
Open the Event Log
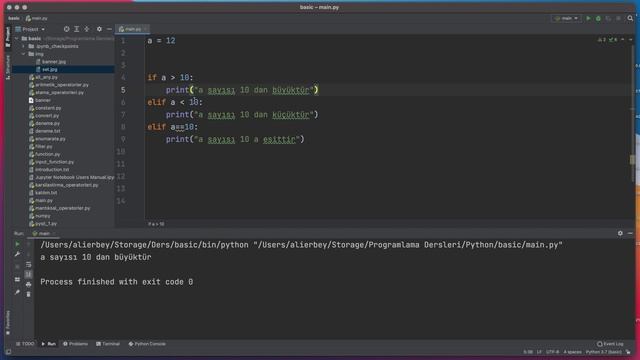610,344
